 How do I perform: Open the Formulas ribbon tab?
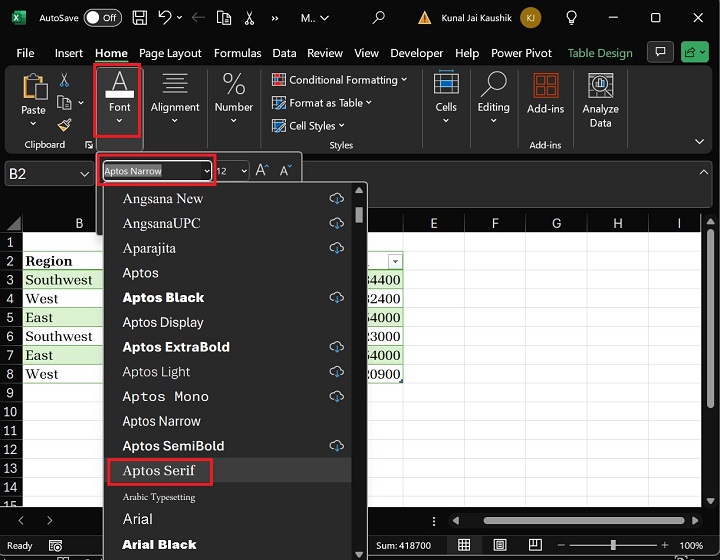click(237, 53)
